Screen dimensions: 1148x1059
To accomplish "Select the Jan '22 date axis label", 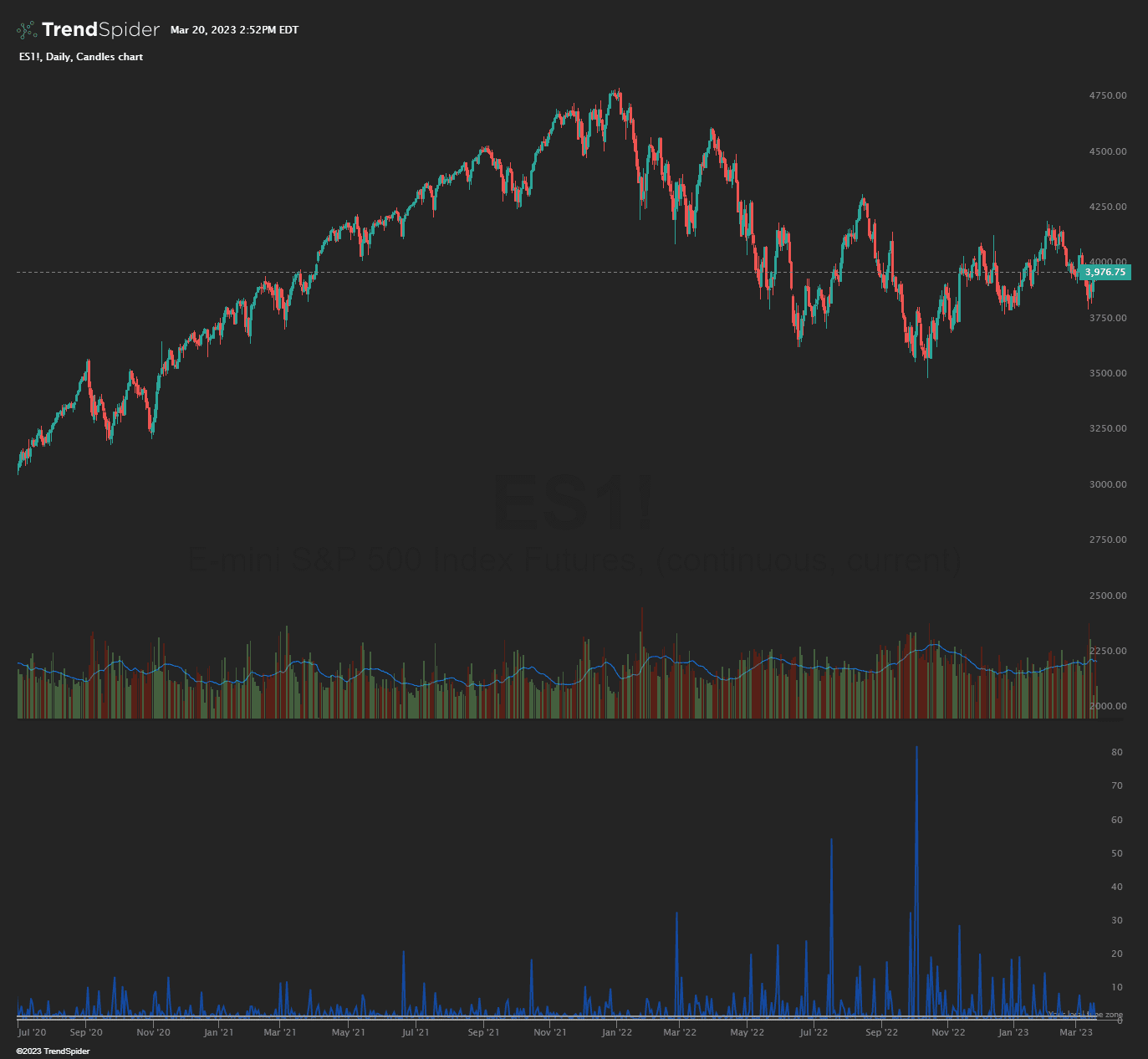I will tap(617, 1032).
